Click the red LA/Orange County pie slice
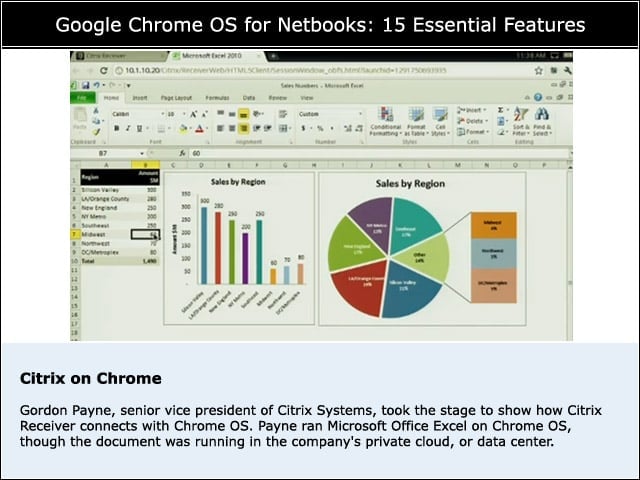Viewport: 640px width, 480px height. [x=361, y=289]
